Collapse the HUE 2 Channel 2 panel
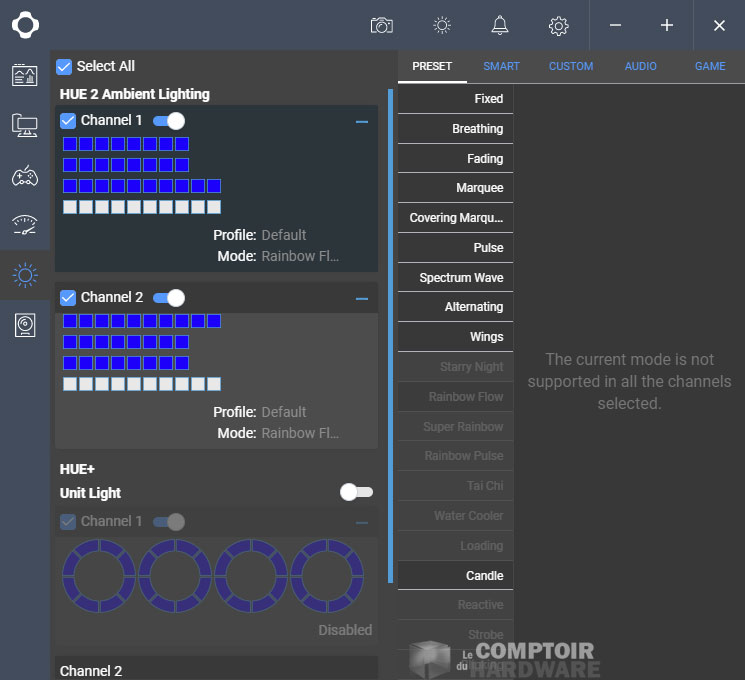 (362, 298)
